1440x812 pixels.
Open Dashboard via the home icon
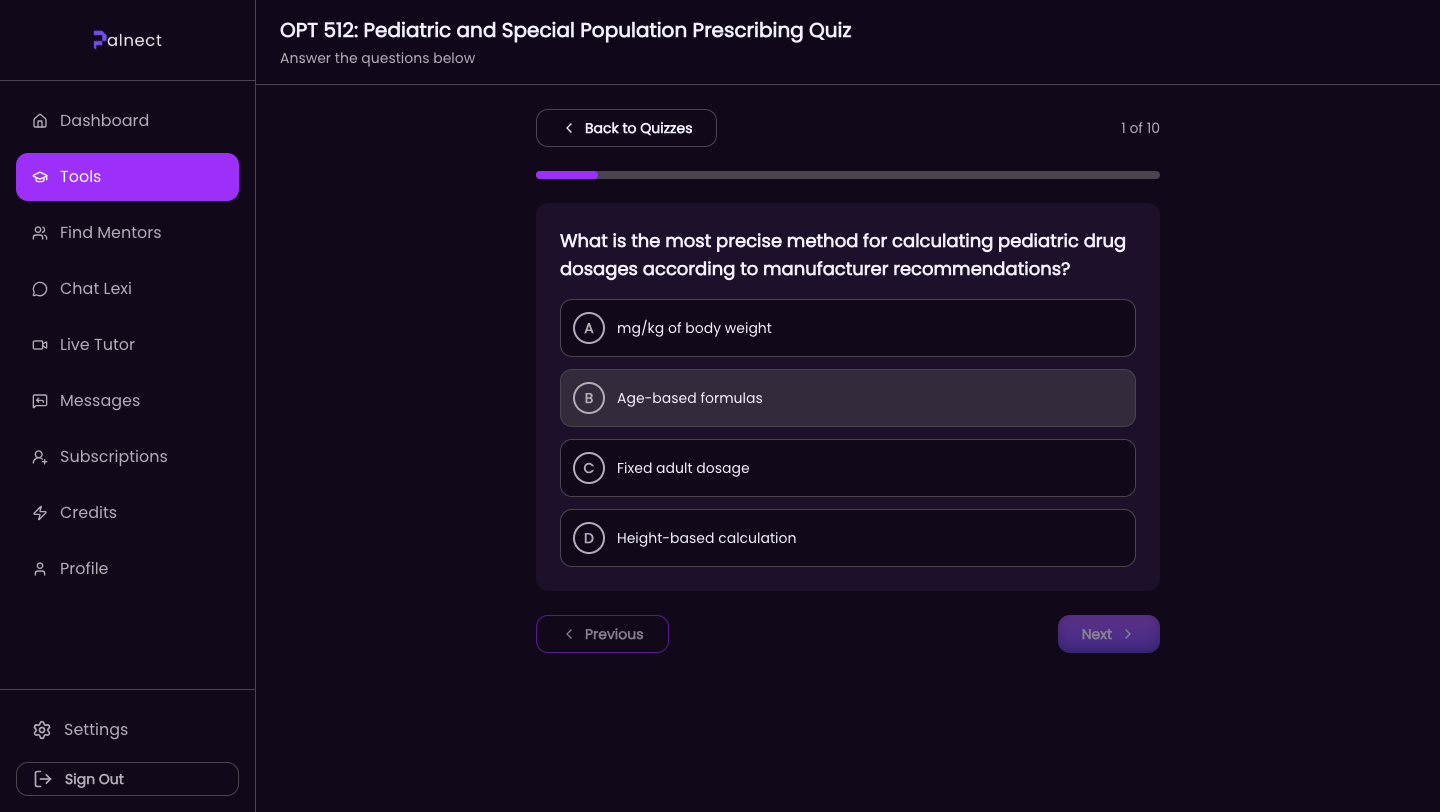[x=40, y=121]
